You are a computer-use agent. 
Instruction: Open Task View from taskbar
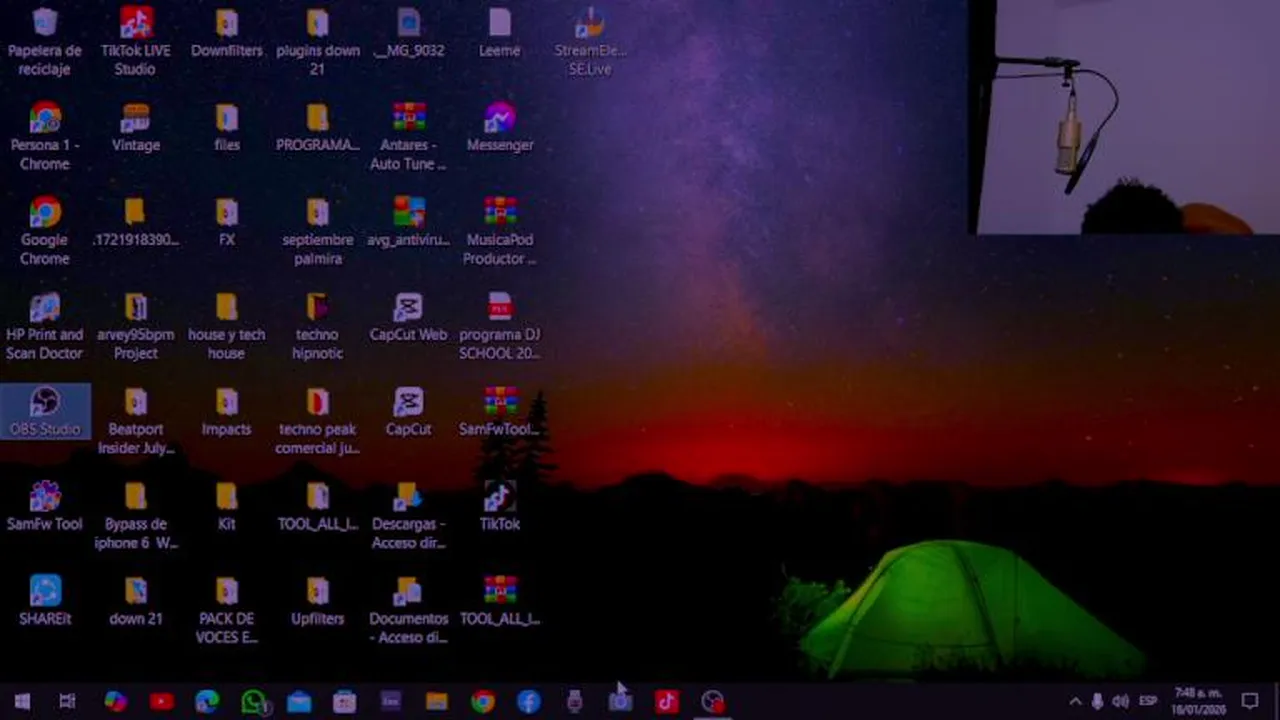(67, 701)
